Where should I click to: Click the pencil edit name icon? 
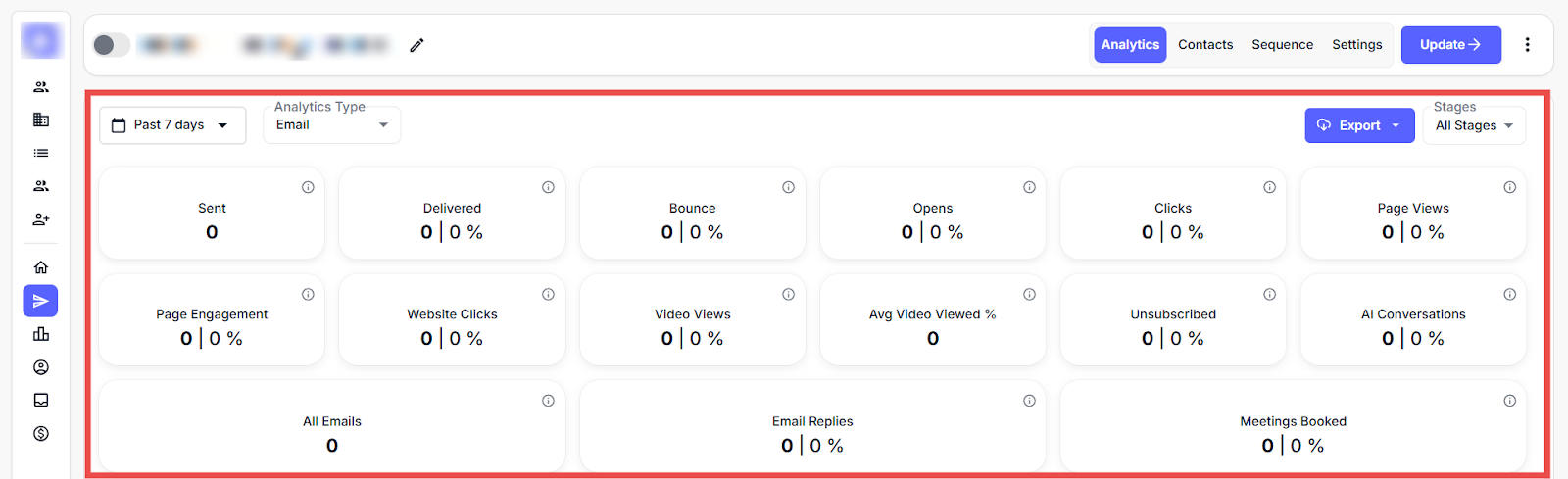coord(416,45)
